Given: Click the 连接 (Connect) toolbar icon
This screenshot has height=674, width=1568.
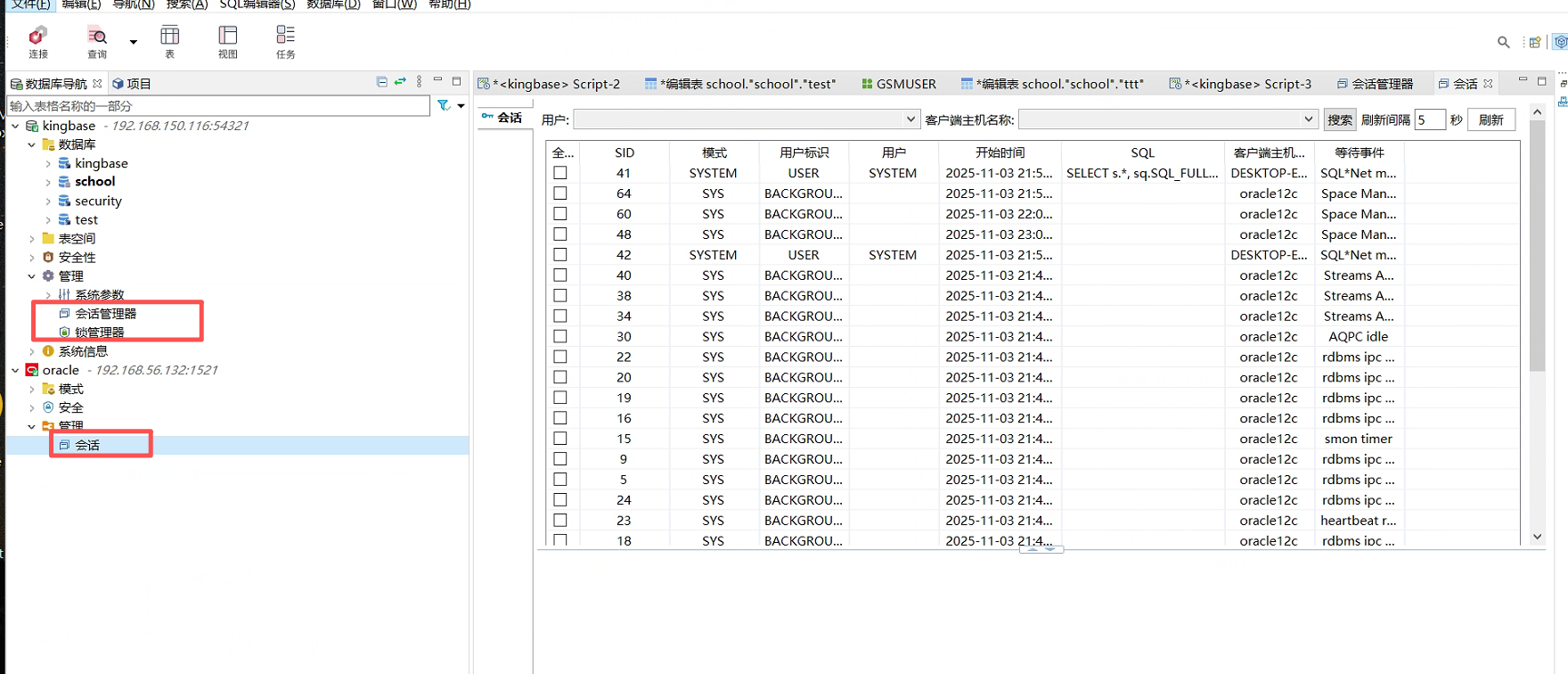Looking at the screenshot, I should pos(37,41).
